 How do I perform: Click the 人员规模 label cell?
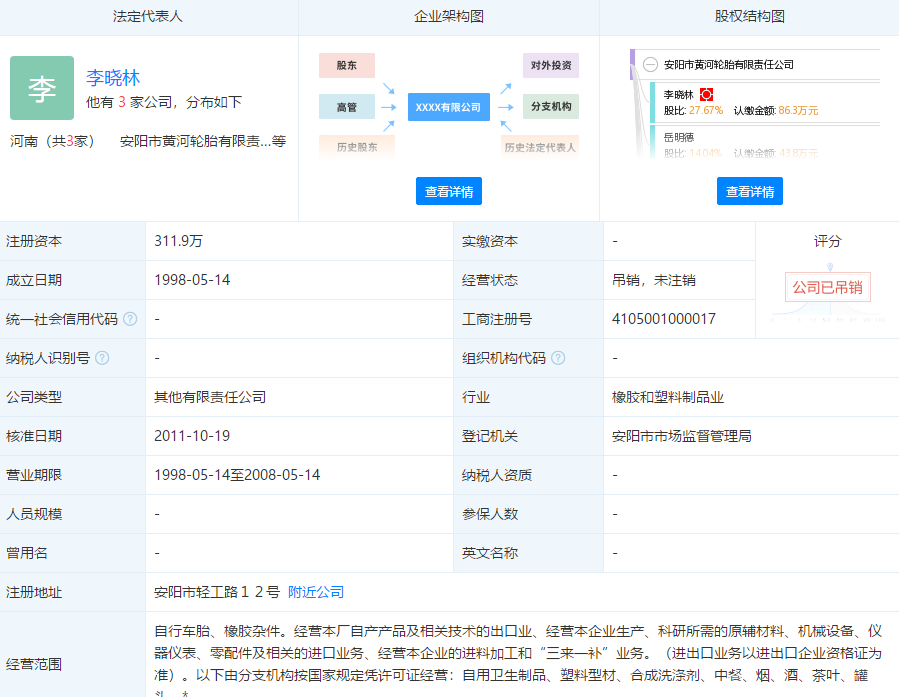[73, 514]
